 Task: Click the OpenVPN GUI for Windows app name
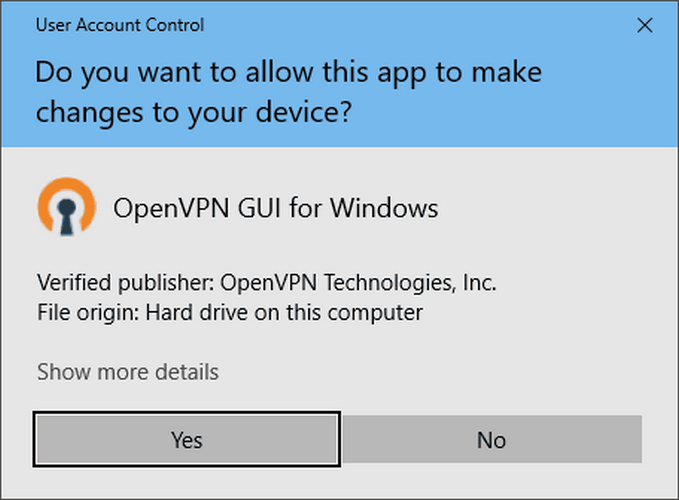(275, 208)
